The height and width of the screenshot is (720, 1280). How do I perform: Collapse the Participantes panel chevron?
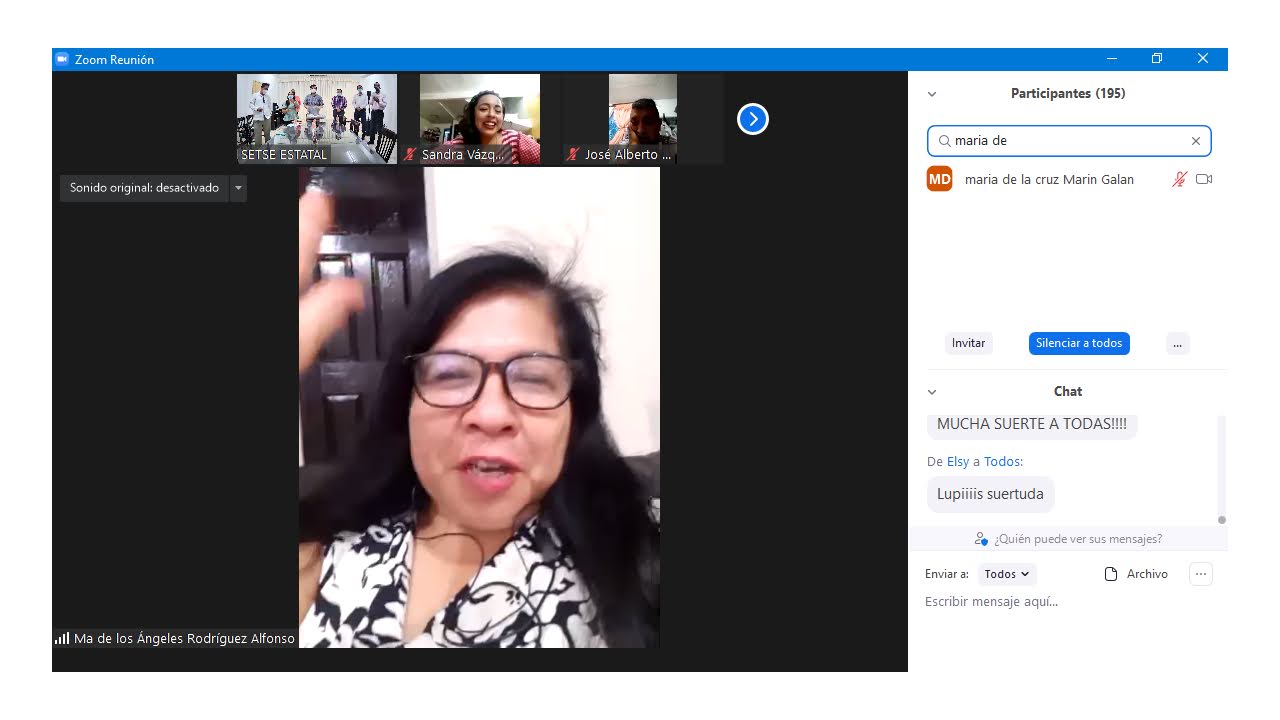tap(932, 94)
